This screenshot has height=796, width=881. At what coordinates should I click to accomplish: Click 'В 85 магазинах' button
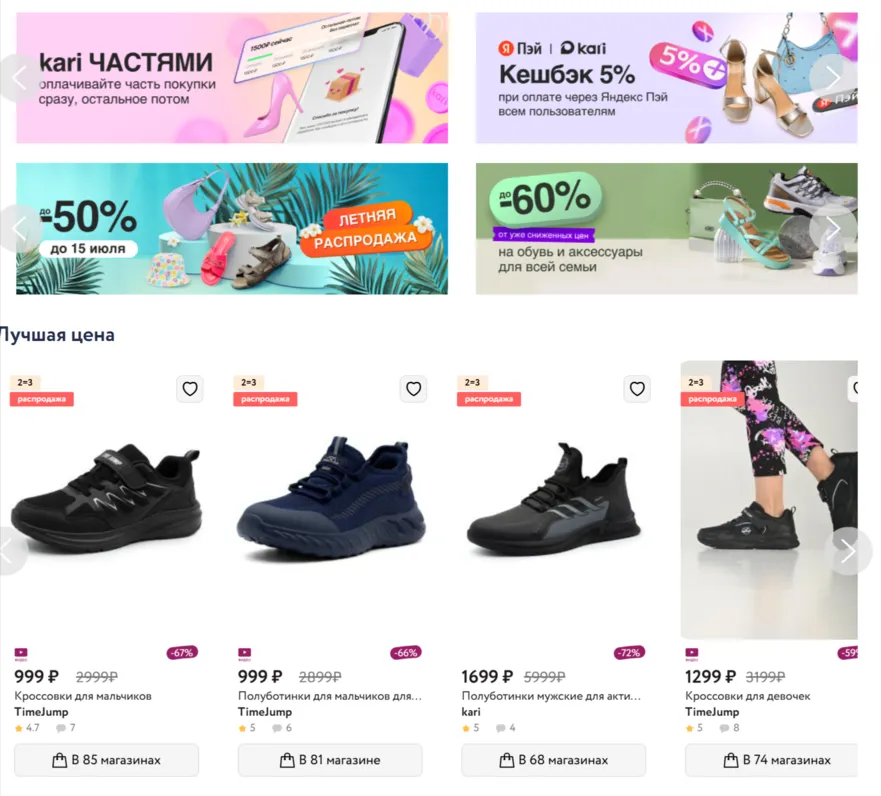point(107,760)
